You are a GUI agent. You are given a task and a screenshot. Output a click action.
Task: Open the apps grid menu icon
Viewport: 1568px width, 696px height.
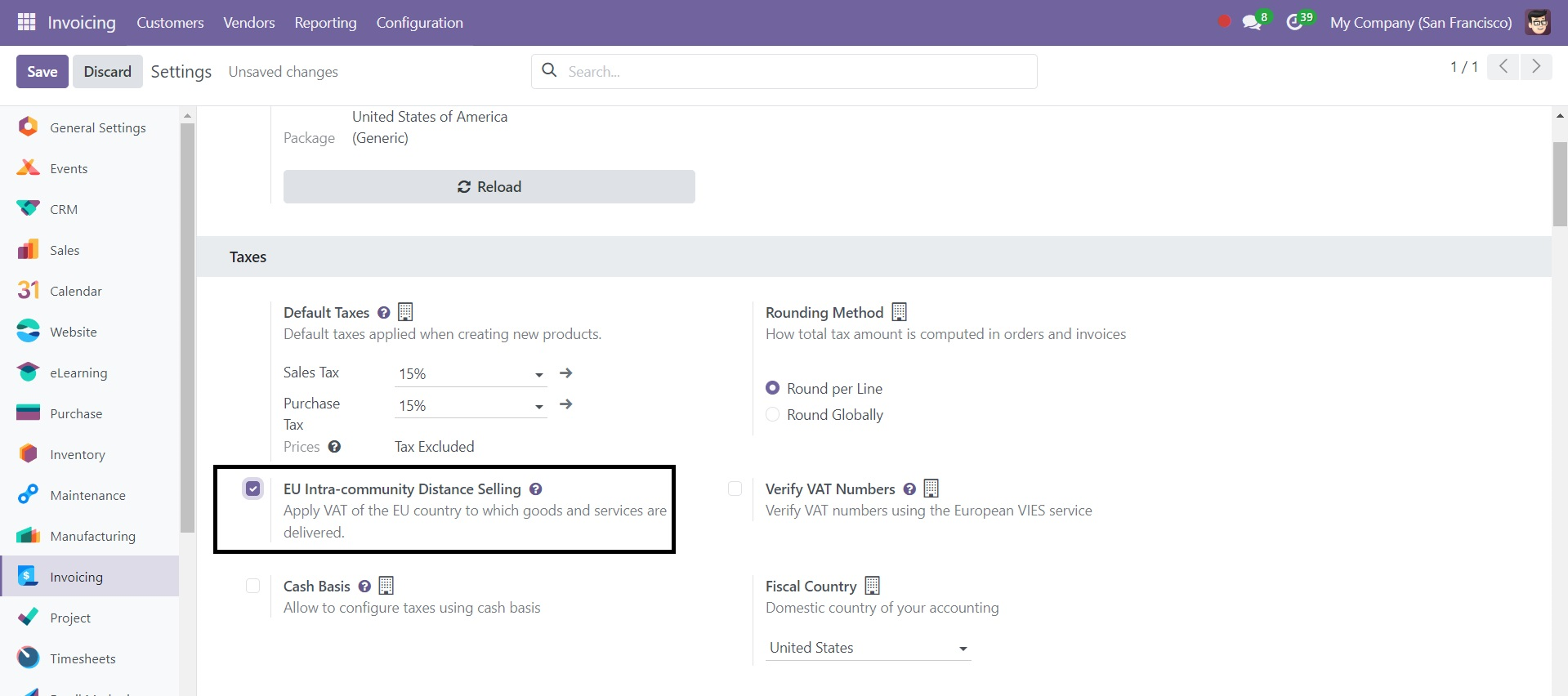(x=26, y=22)
